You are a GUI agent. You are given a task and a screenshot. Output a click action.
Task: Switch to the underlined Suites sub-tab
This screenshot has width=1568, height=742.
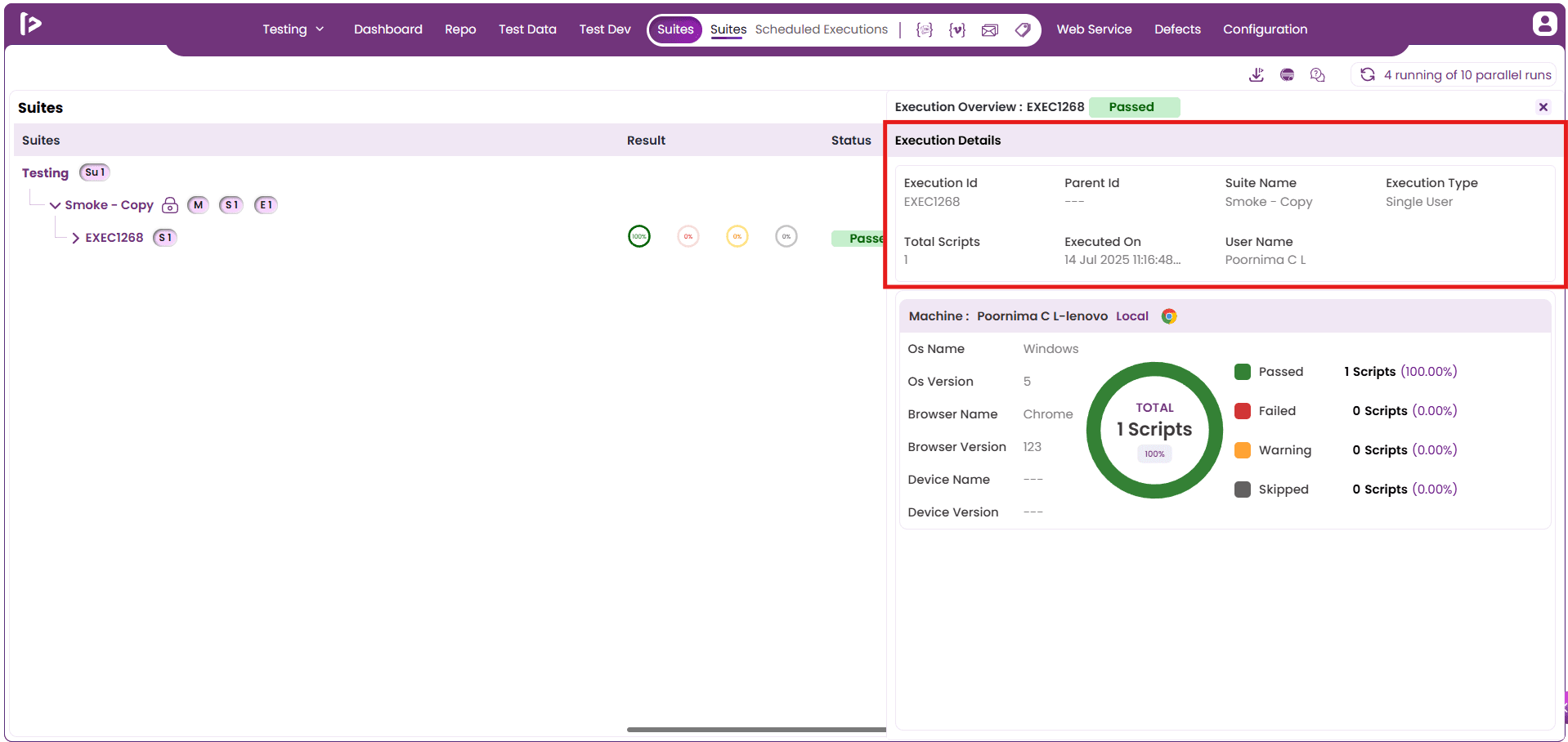click(728, 29)
